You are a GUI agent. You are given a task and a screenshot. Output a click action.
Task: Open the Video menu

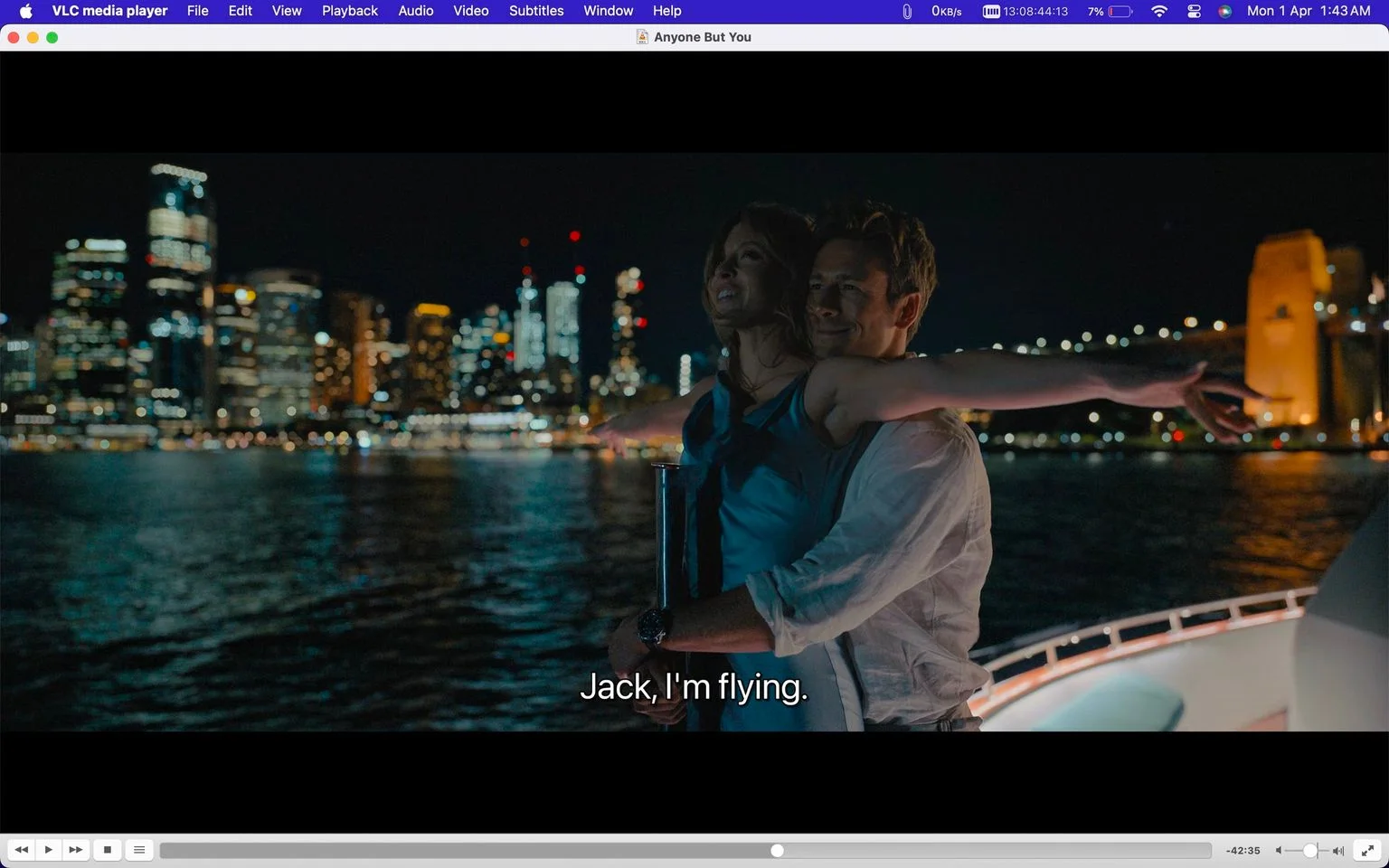pyautogui.click(x=471, y=11)
